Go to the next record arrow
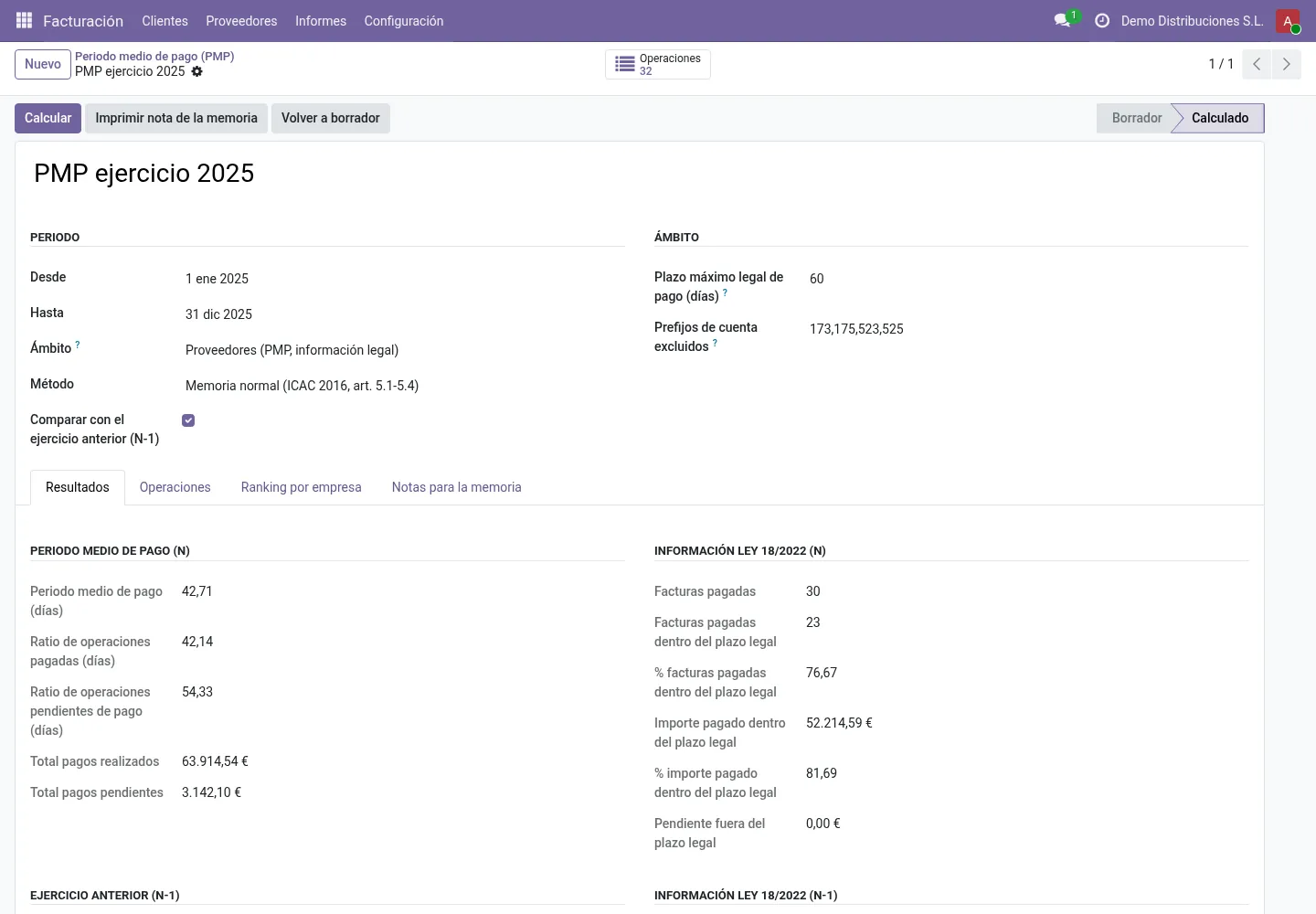The image size is (1316, 914). coord(1286,64)
